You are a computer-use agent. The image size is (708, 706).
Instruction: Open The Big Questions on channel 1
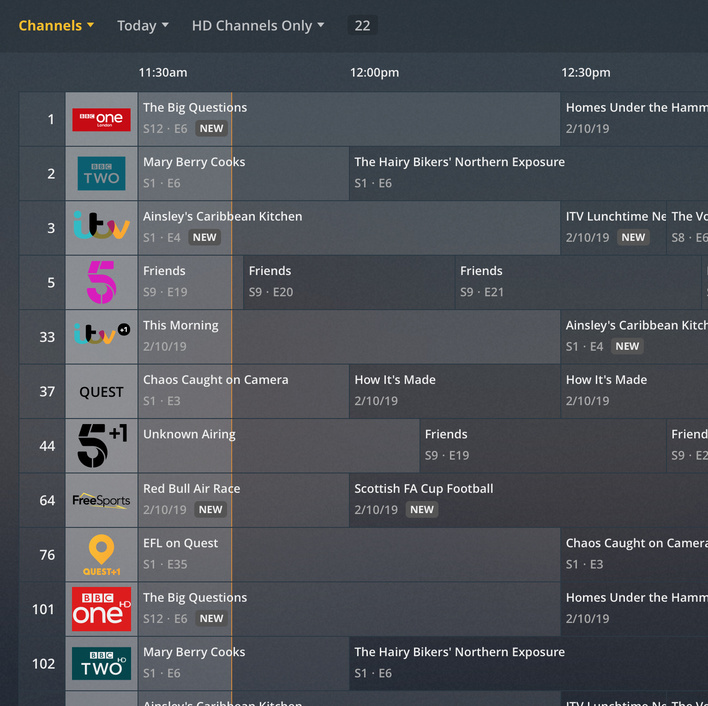(x=349, y=119)
